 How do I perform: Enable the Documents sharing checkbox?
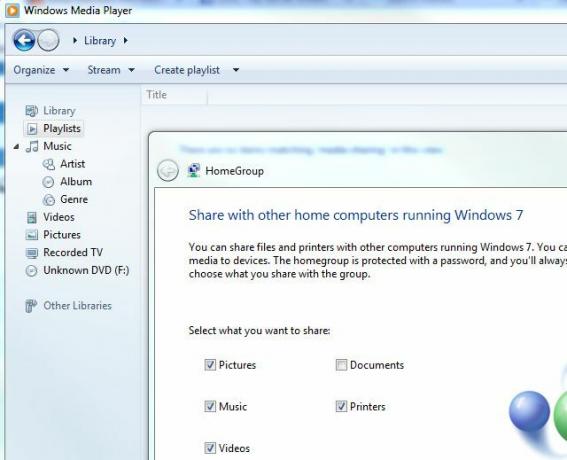341,365
